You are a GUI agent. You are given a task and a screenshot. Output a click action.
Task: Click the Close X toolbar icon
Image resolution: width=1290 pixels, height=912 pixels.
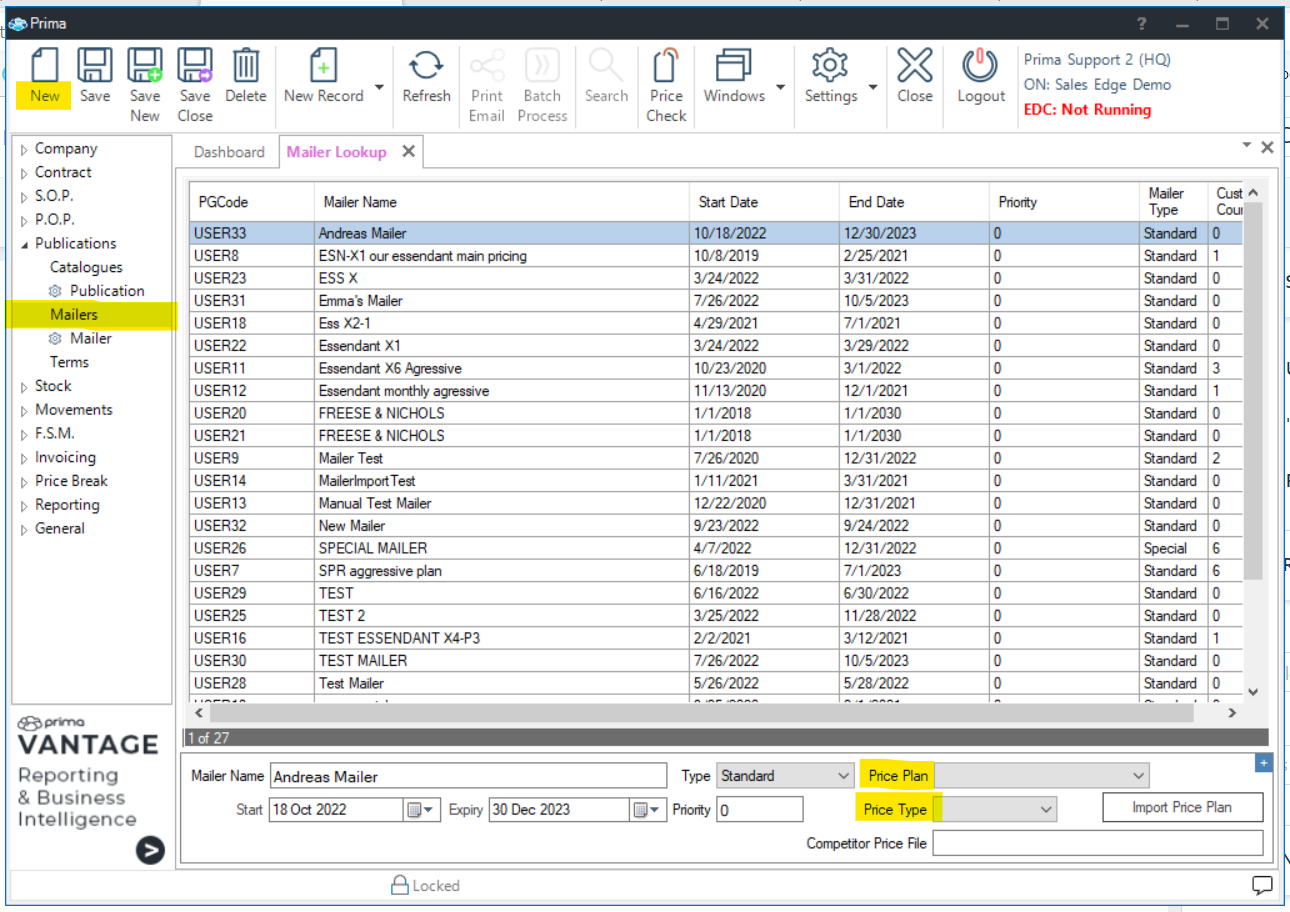click(914, 66)
